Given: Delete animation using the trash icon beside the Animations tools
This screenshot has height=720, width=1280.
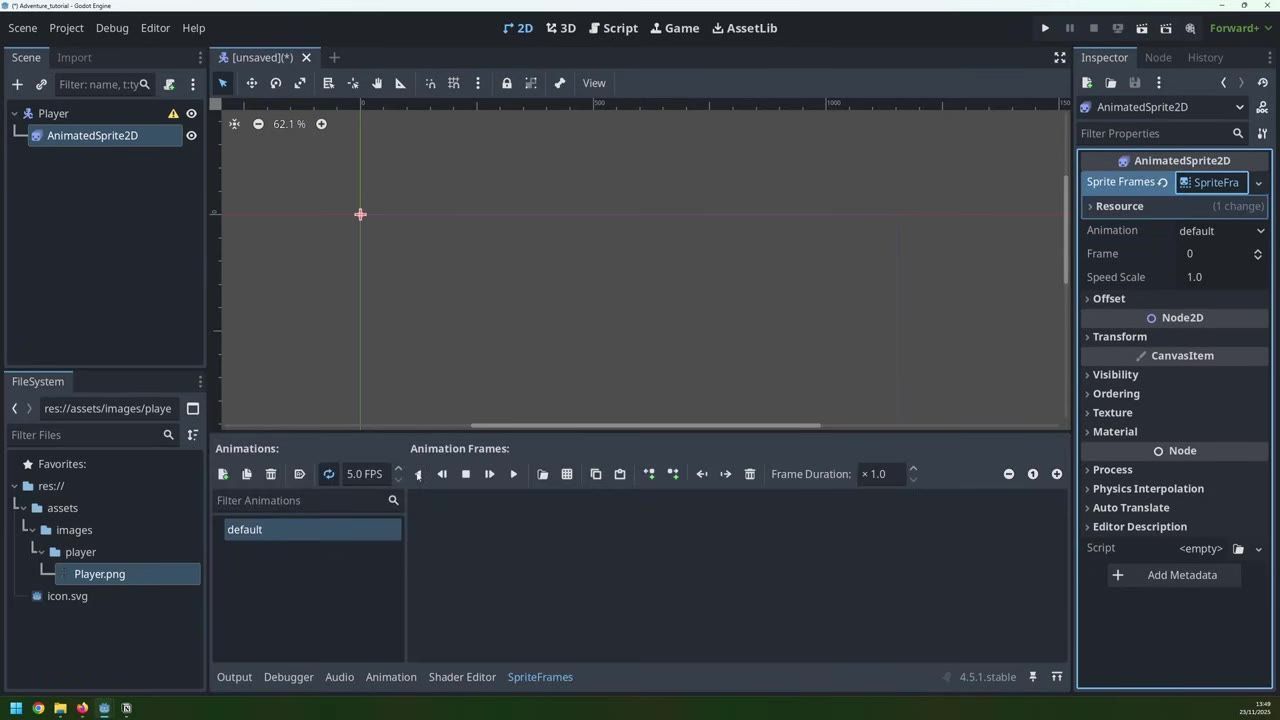Looking at the screenshot, I should [x=271, y=474].
